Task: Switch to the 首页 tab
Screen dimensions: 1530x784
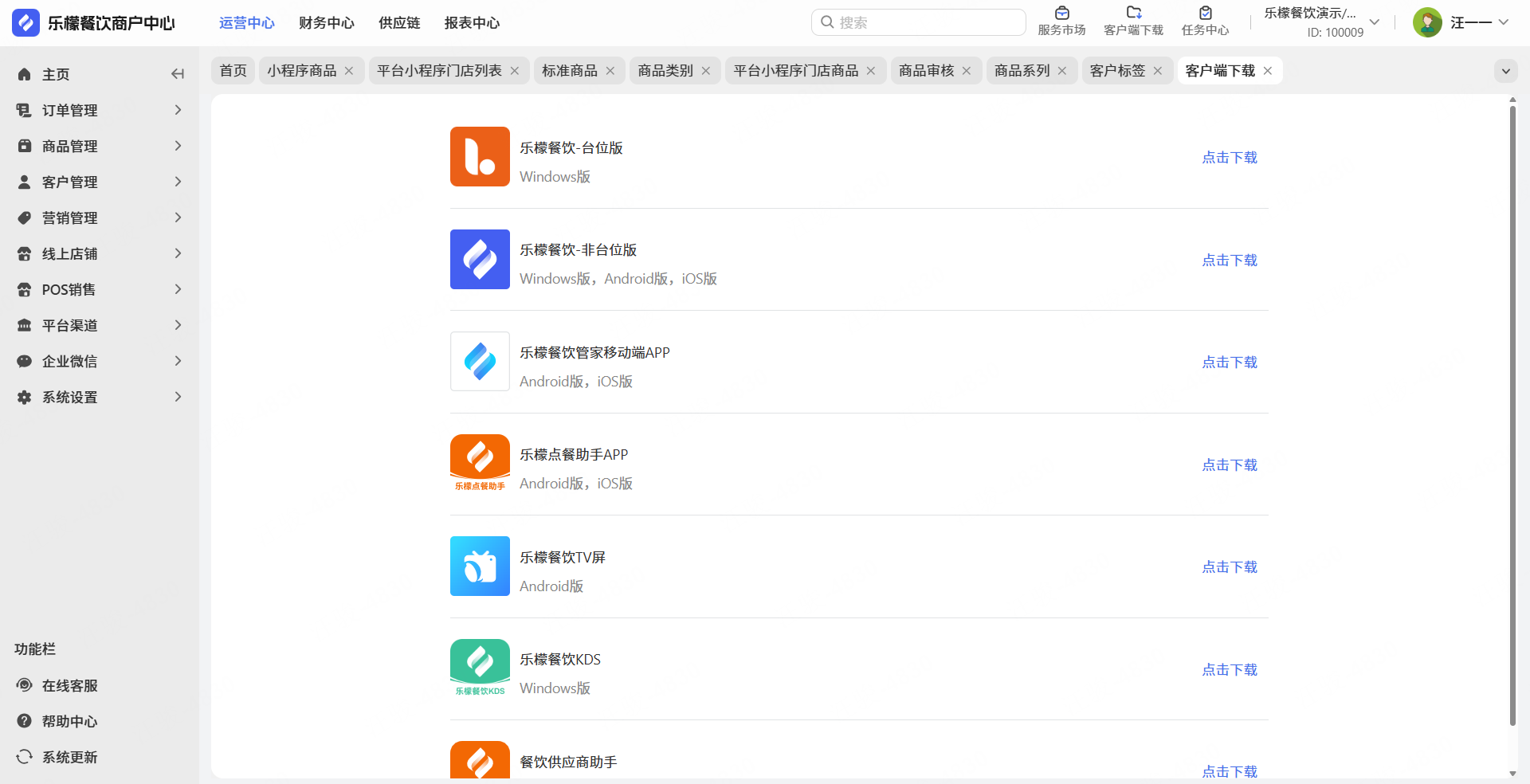Action: pos(233,71)
